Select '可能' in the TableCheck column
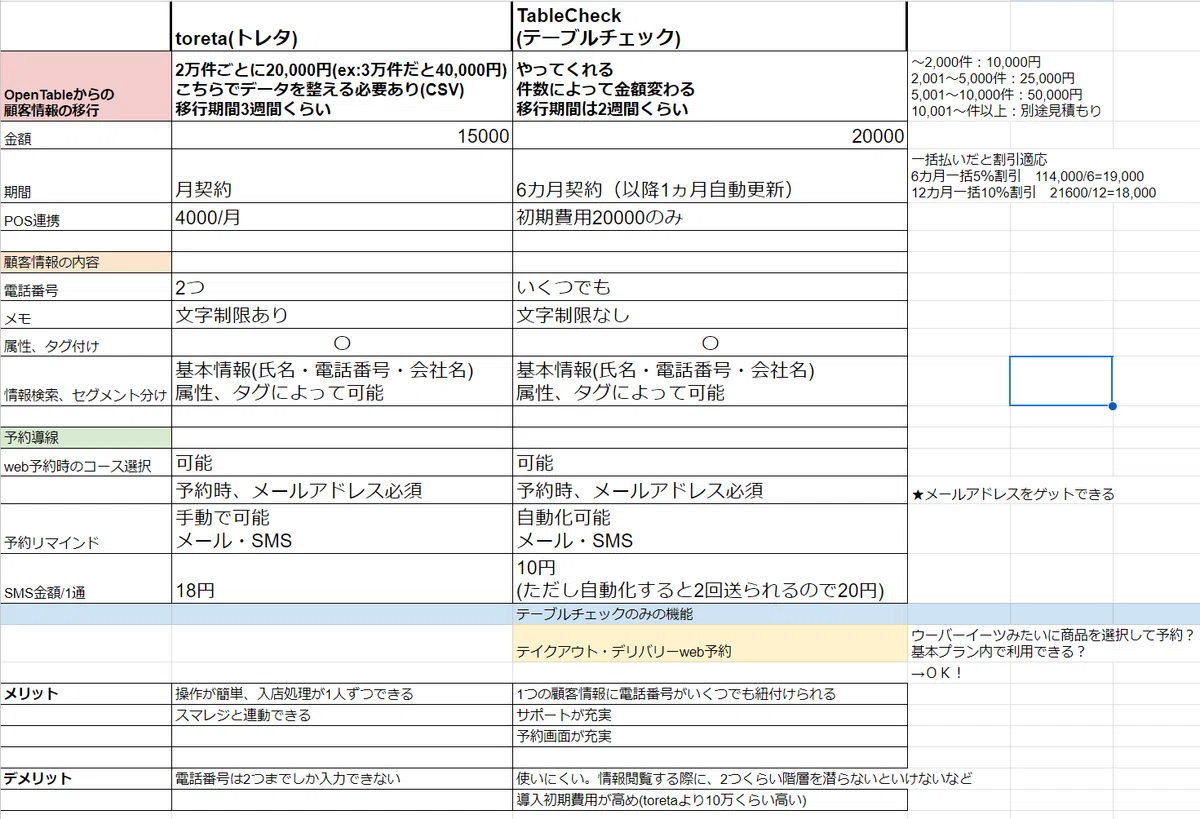Viewport: 1200px width, 819px height. pos(709,463)
